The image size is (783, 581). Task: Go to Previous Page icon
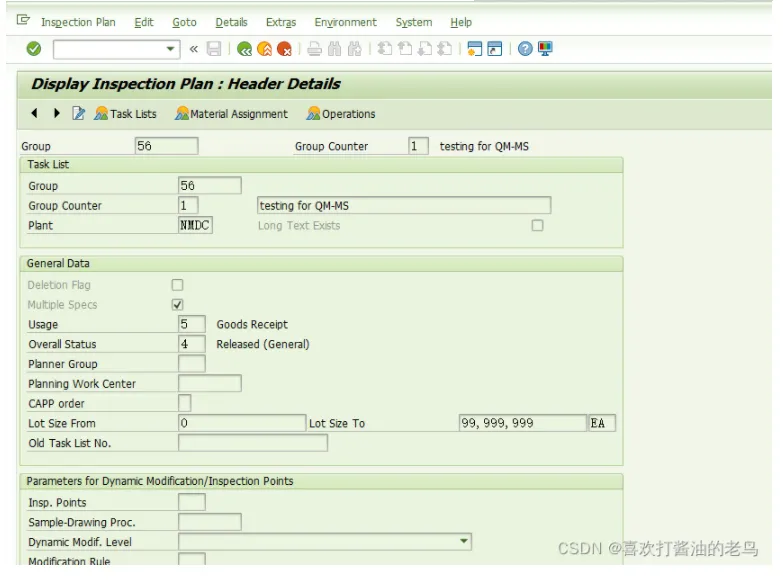[405, 49]
